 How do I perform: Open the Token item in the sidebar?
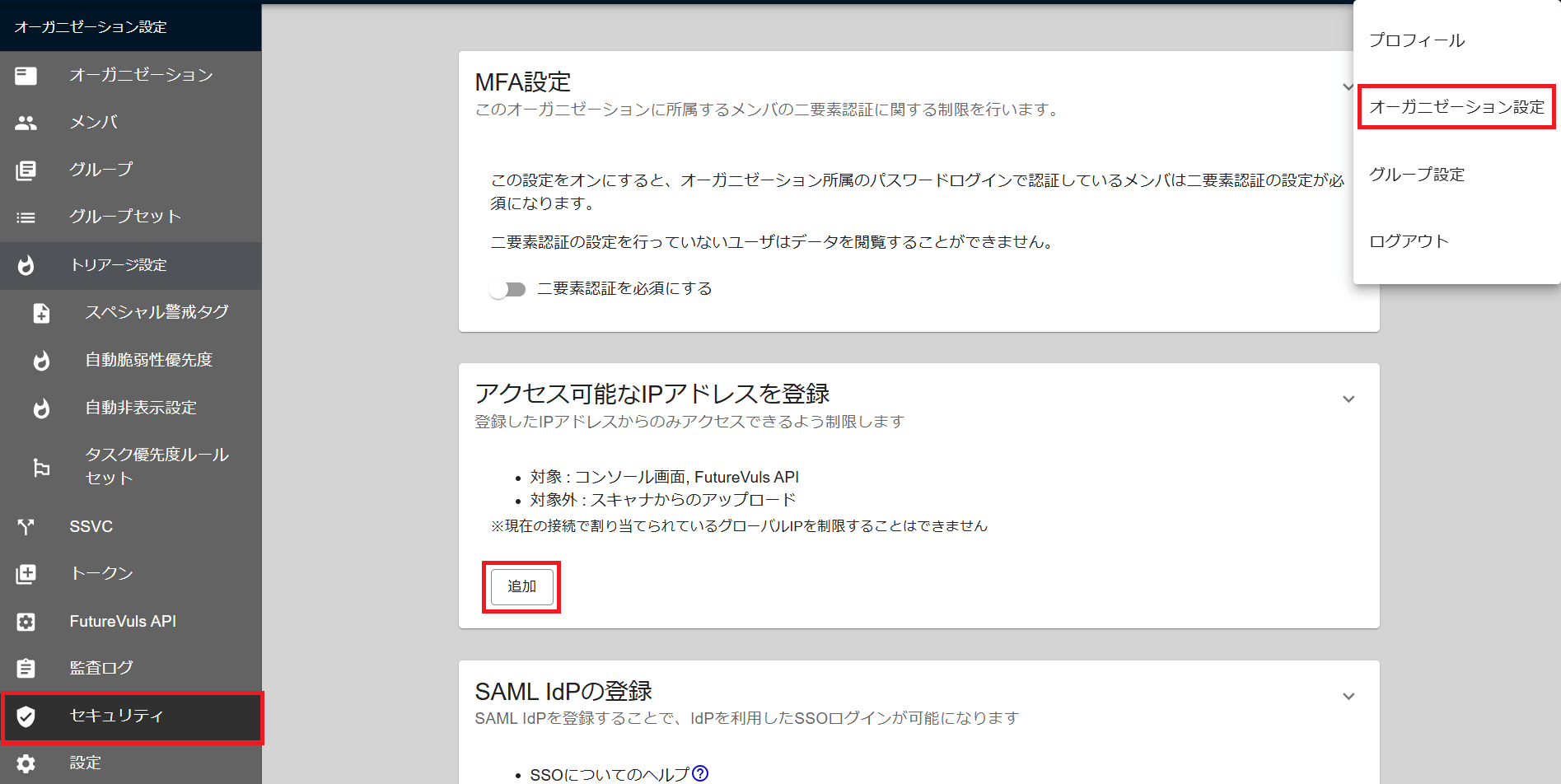101,573
